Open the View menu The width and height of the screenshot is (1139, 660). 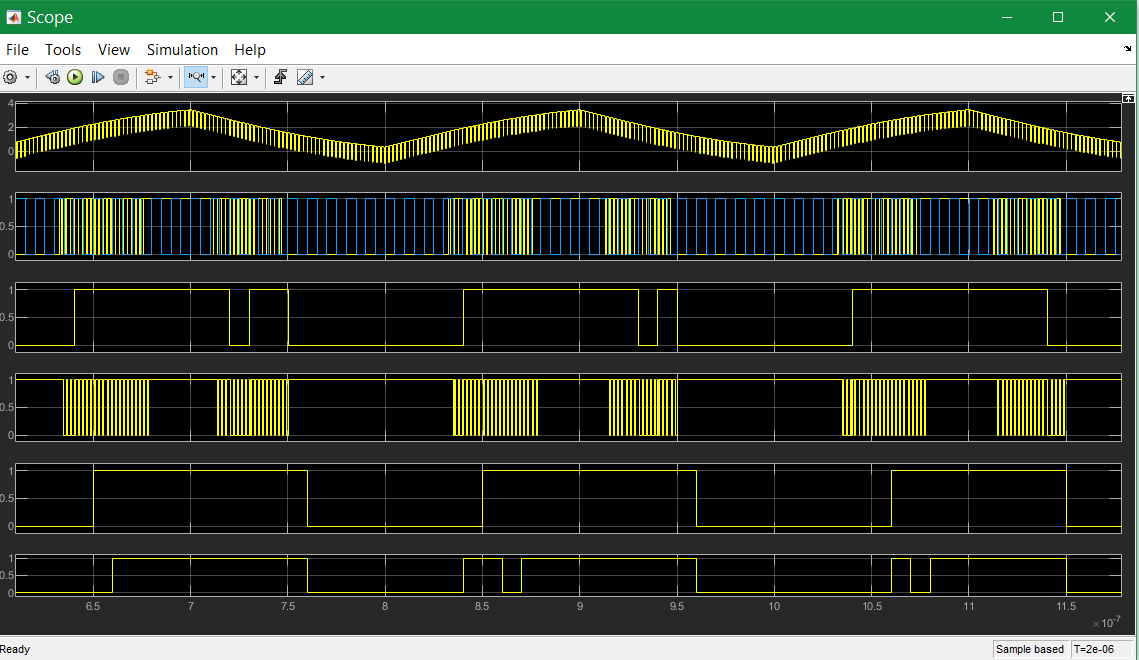coord(114,50)
